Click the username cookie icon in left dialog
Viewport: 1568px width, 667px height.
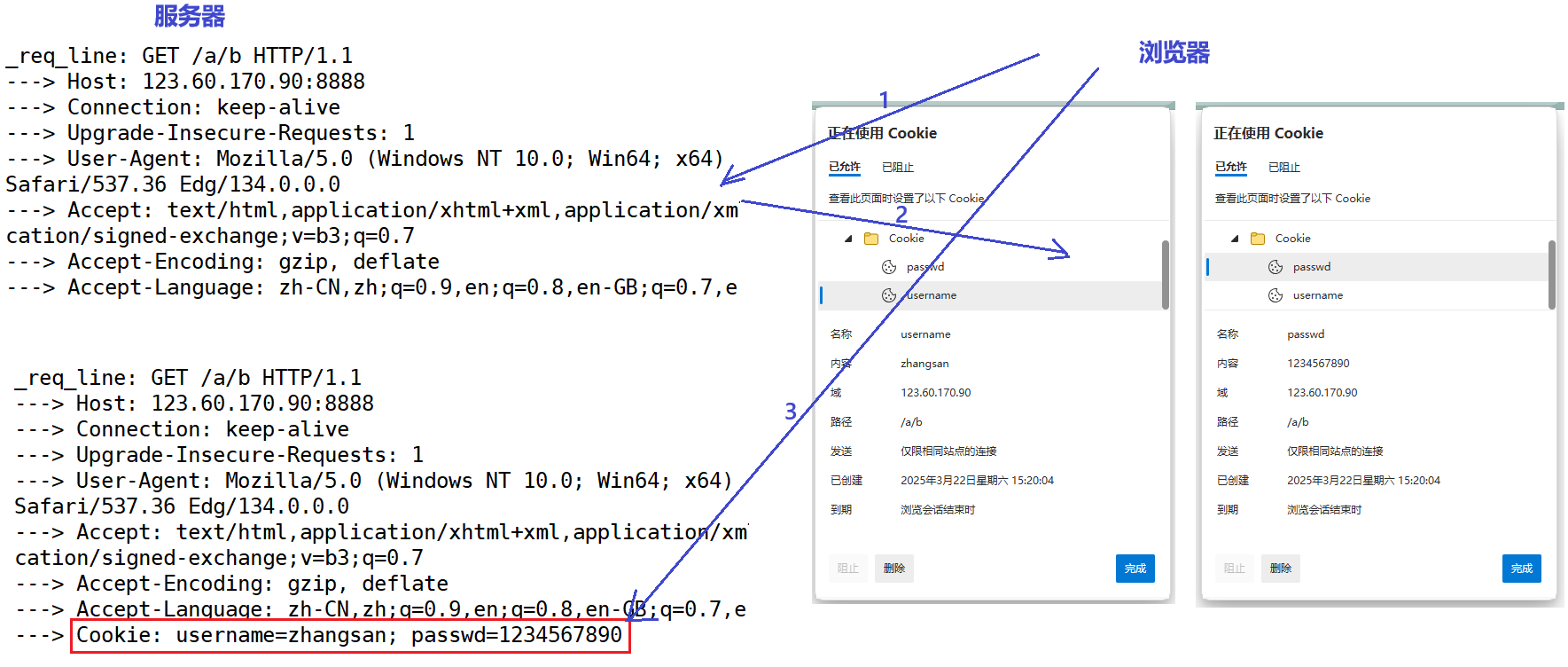click(x=889, y=295)
